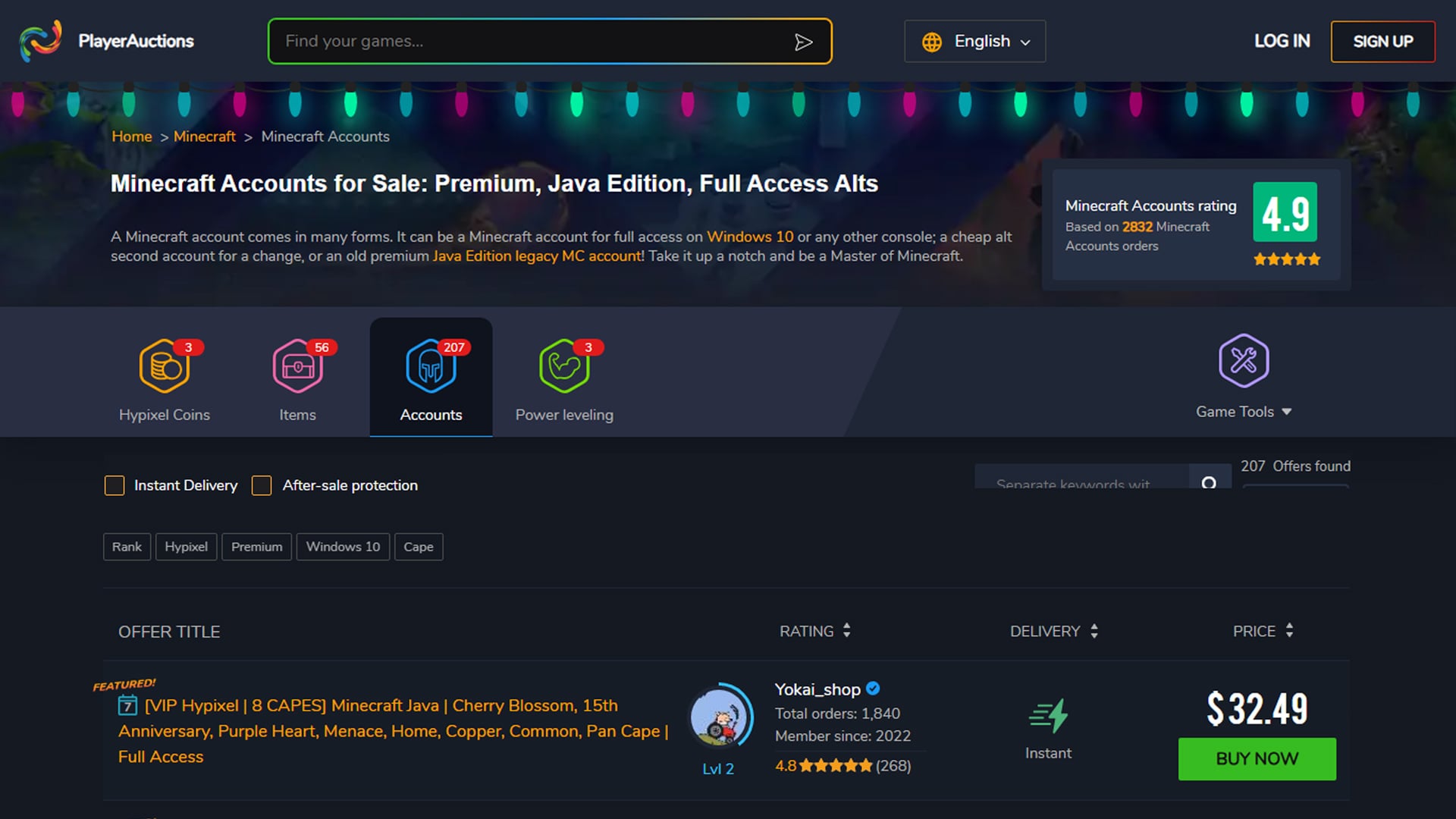The image size is (1456, 819).
Task: Select the Accounts helmet icon
Action: coord(431,367)
